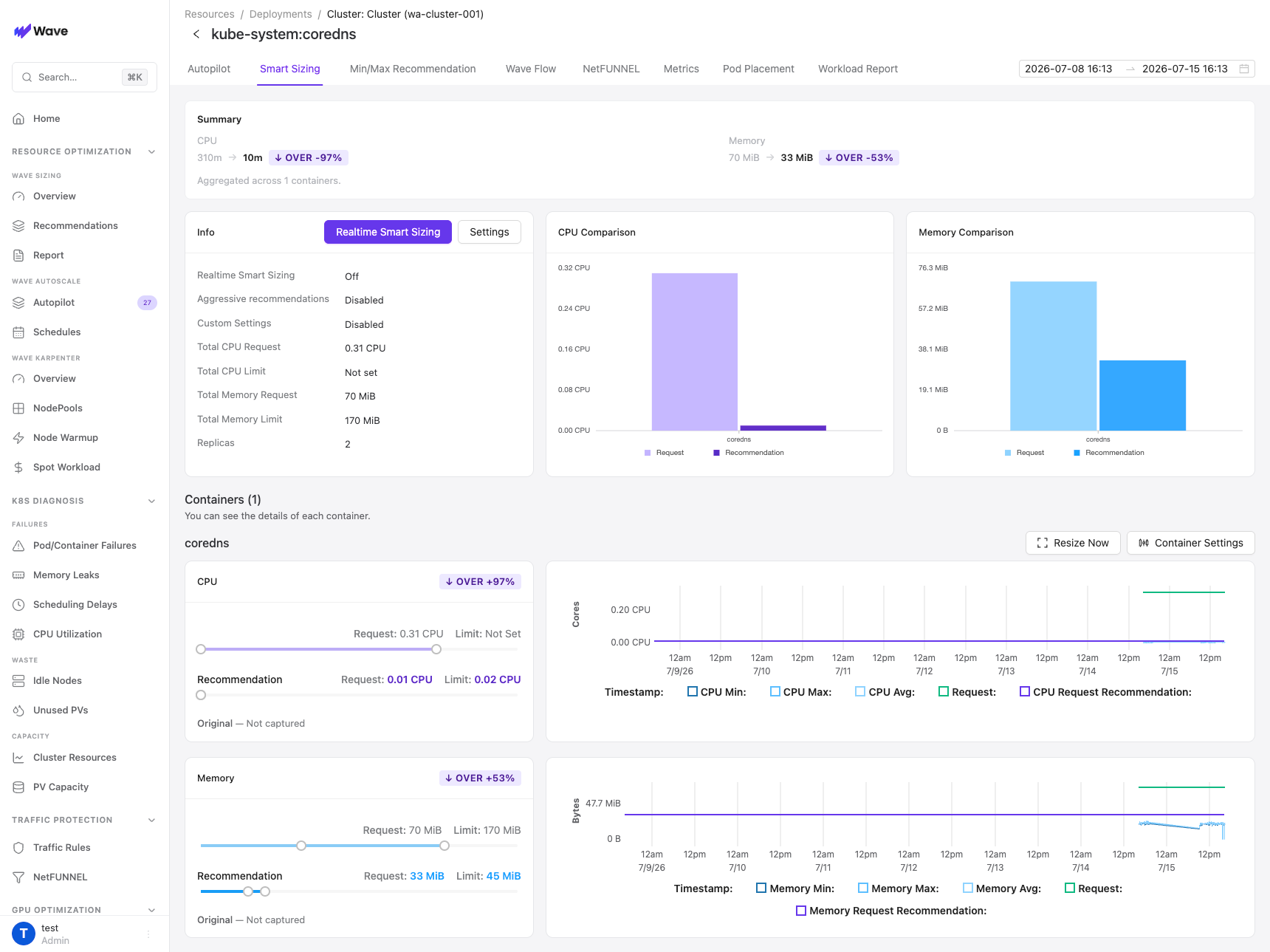Click the Memory Leaks icon
Screen dimensions: 1270x952
(18, 575)
